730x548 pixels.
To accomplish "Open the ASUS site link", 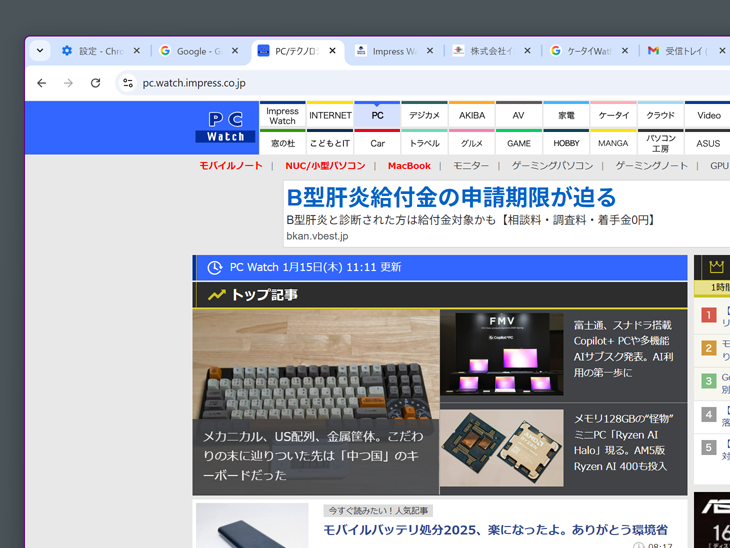I will tap(708, 142).
